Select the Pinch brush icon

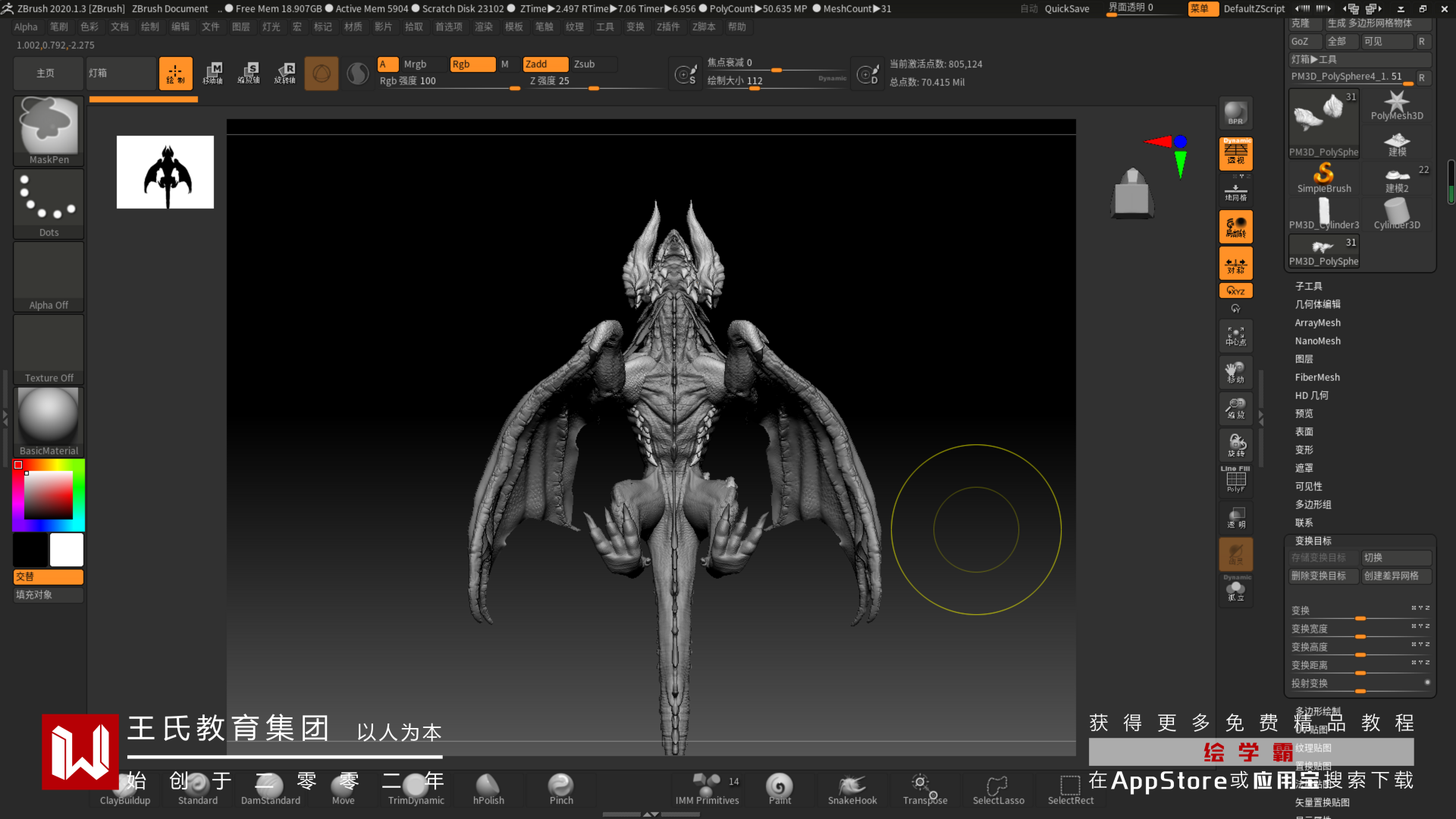point(561,789)
